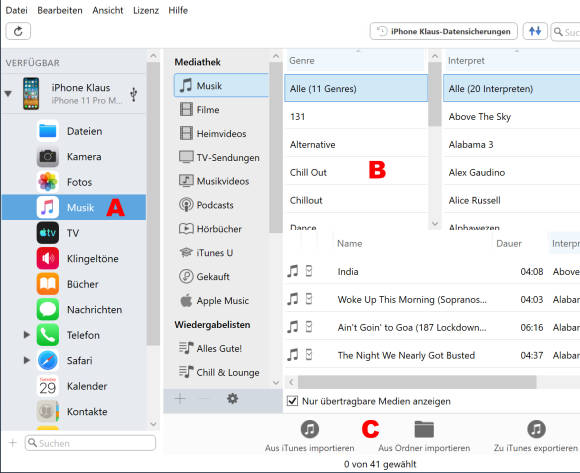This screenshot has height=473, width=580.
Task: Select Musik in the Mediathek list
Action: (221, 85)
